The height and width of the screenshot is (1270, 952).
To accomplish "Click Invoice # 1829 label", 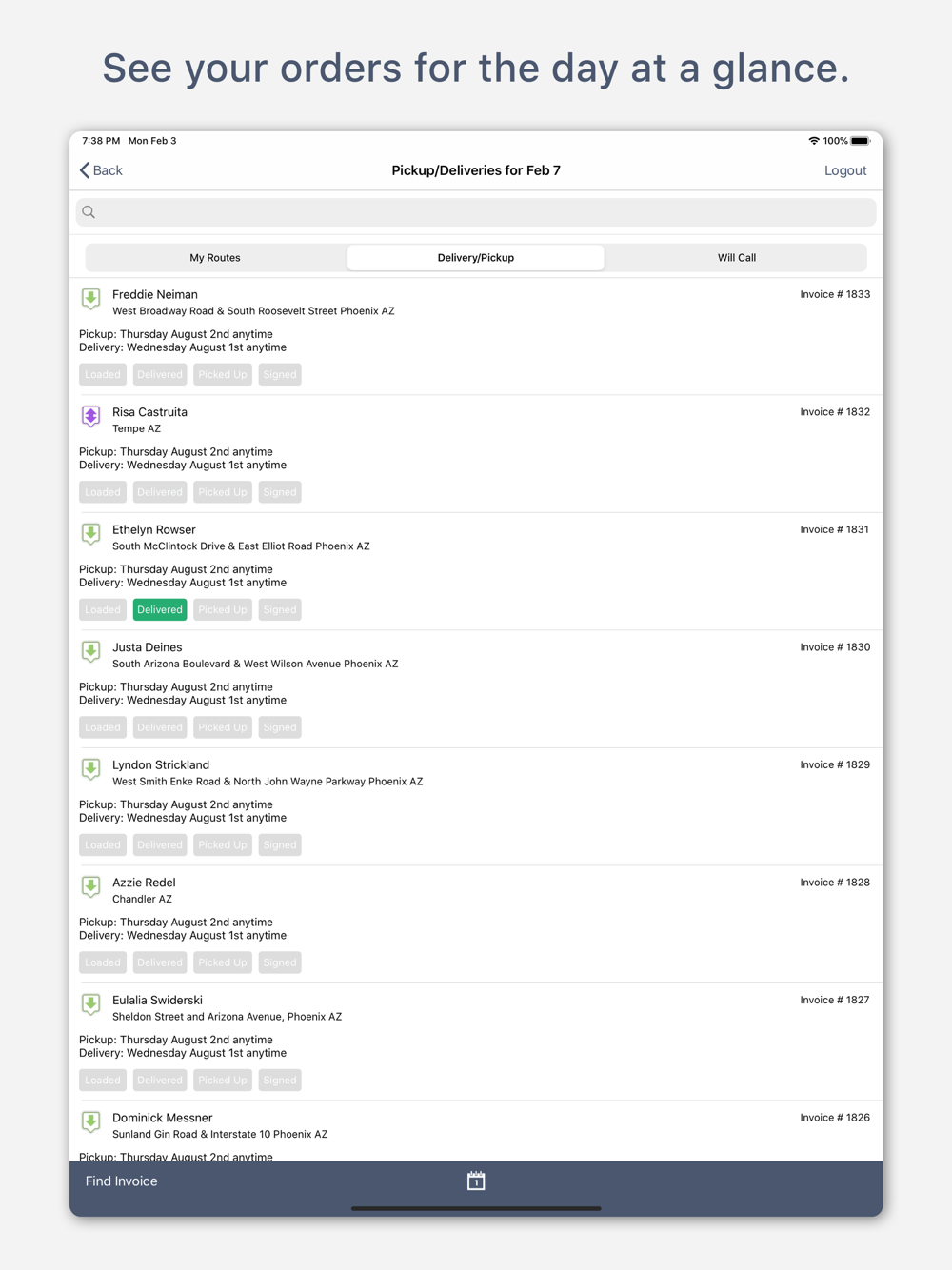I will click(x=835, y=765).
